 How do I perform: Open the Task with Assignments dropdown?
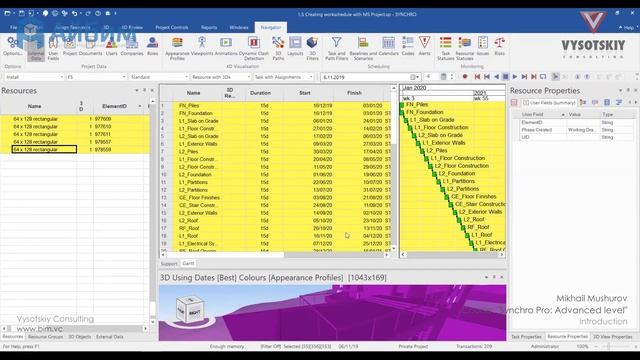(x=283, y=77)
